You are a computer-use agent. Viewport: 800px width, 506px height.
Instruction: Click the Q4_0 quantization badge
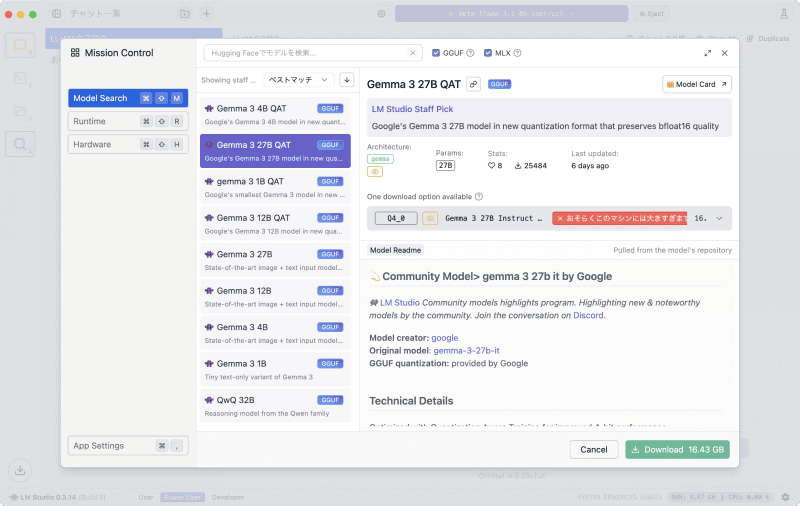(x=396, y=218)
